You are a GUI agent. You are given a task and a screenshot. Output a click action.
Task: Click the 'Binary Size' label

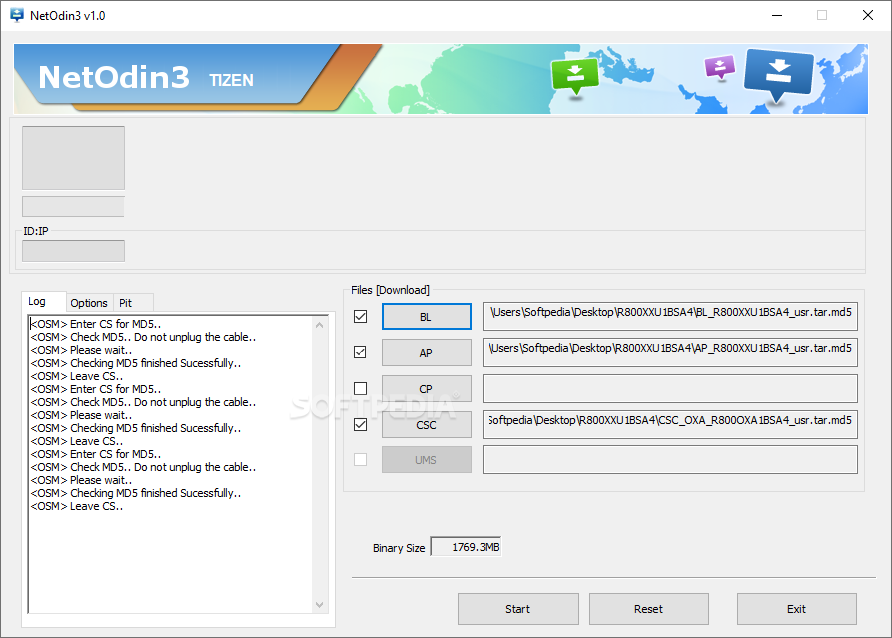[399, 548]
